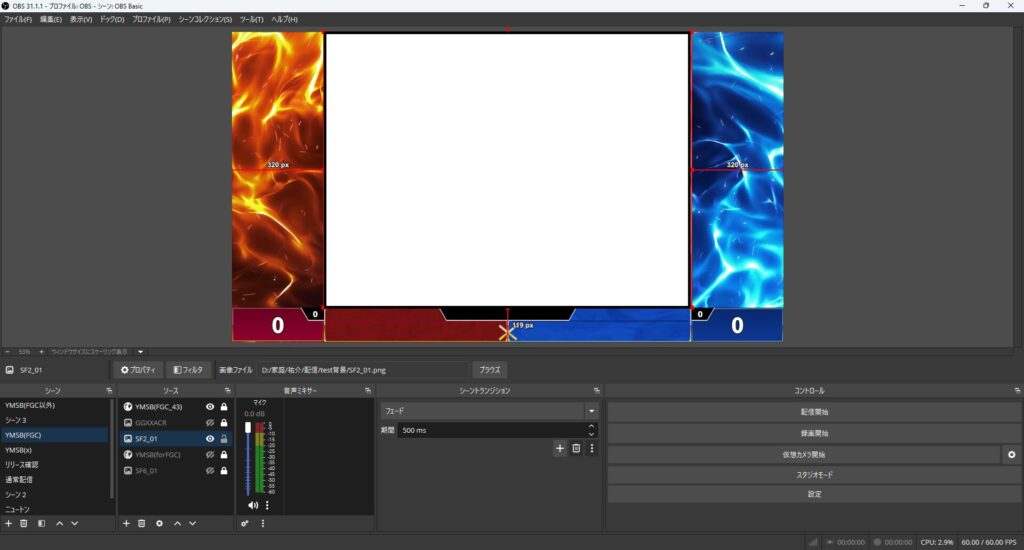Show the SF6_01 source eye icon

coord(210,470)
